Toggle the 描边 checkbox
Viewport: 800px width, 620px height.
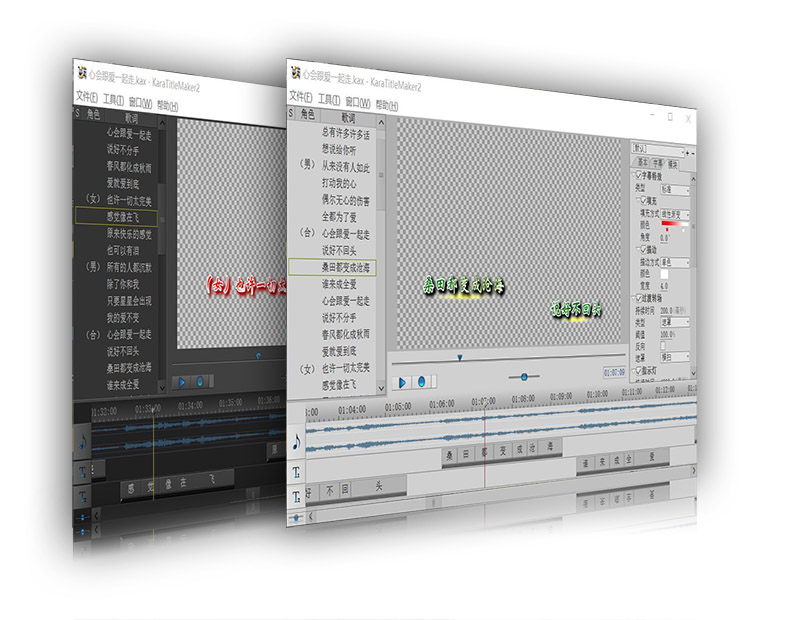click(x=644, y=249)
